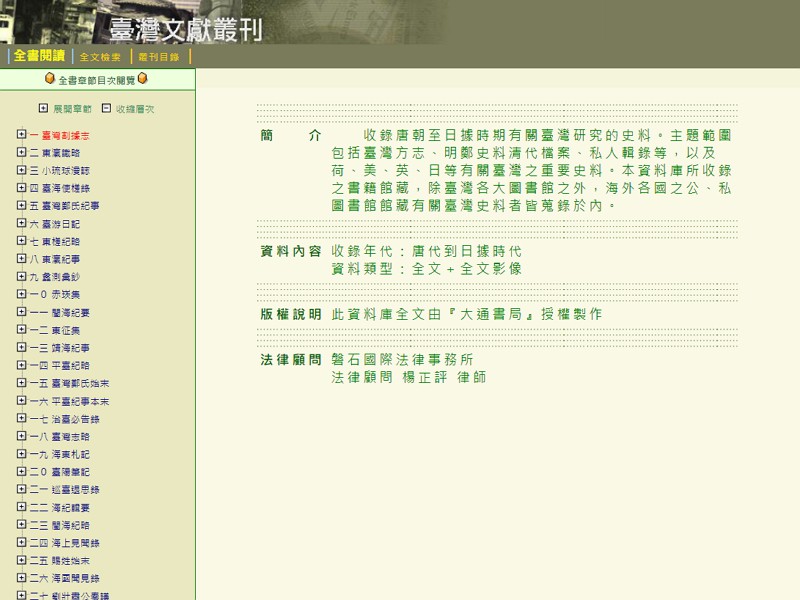Expand the 一 臺灣割據志 tree node

[x=22, y=134]
